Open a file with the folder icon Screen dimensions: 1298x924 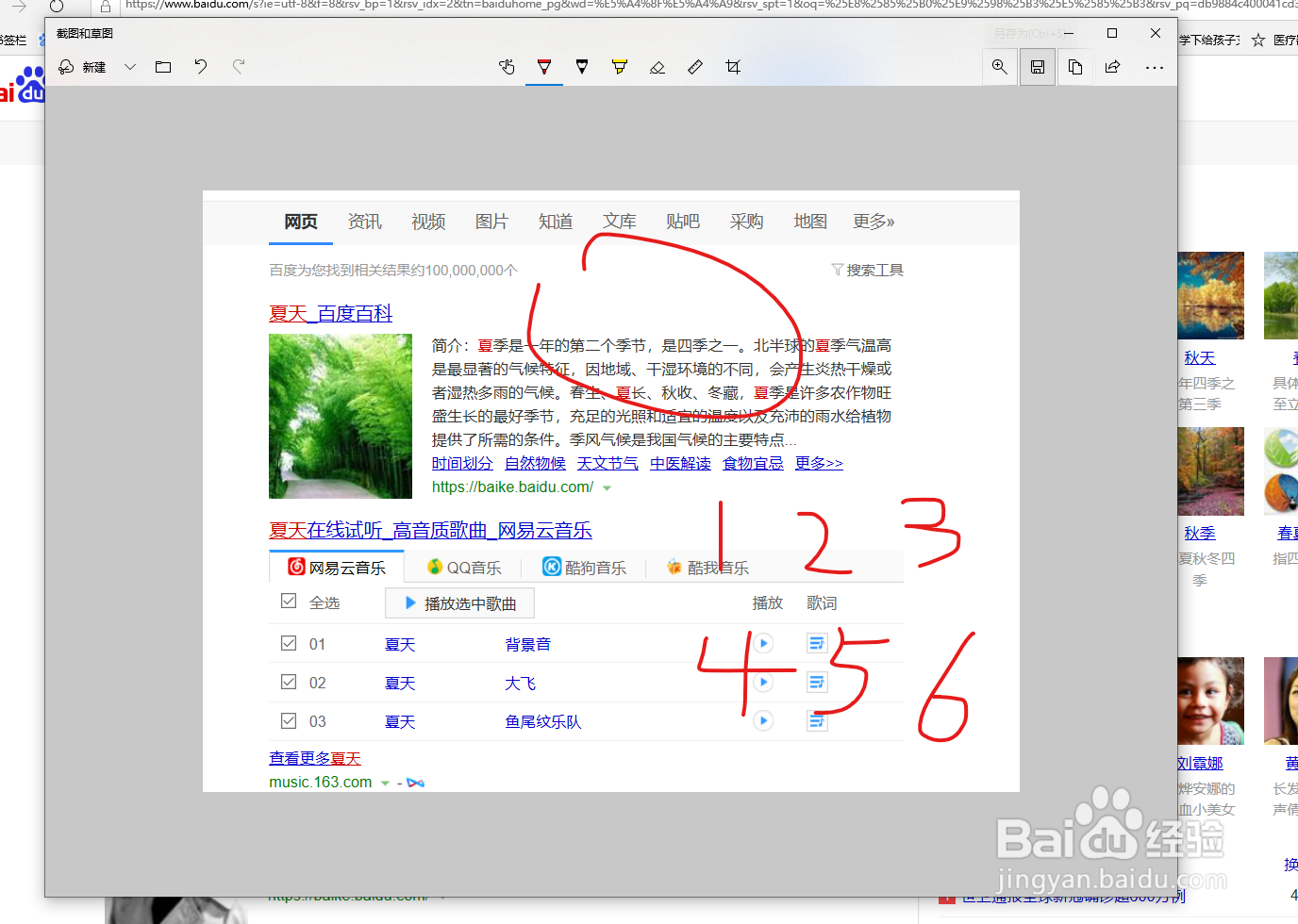163,67
